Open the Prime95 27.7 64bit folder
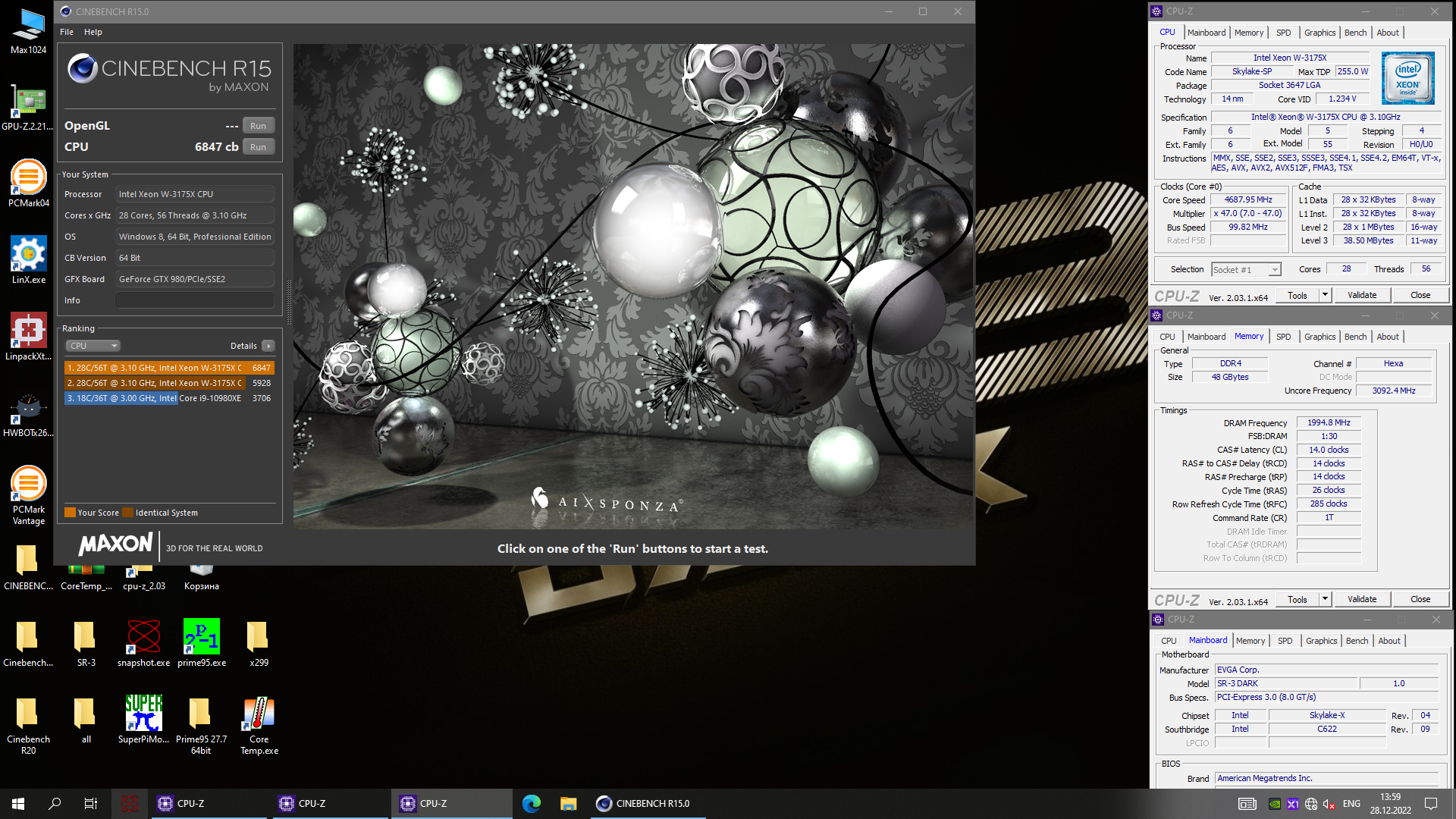The height and width of the screenshot is (819, 1456). coord(201,725)
